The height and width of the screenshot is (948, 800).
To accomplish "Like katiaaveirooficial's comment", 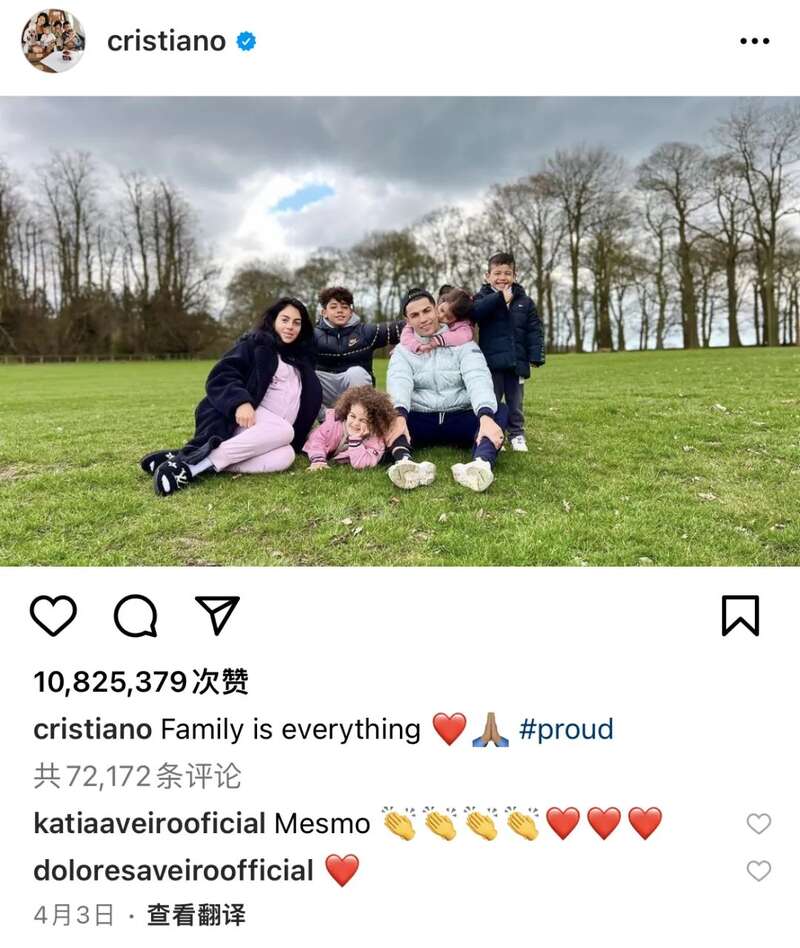I will [x=758, y=823].
